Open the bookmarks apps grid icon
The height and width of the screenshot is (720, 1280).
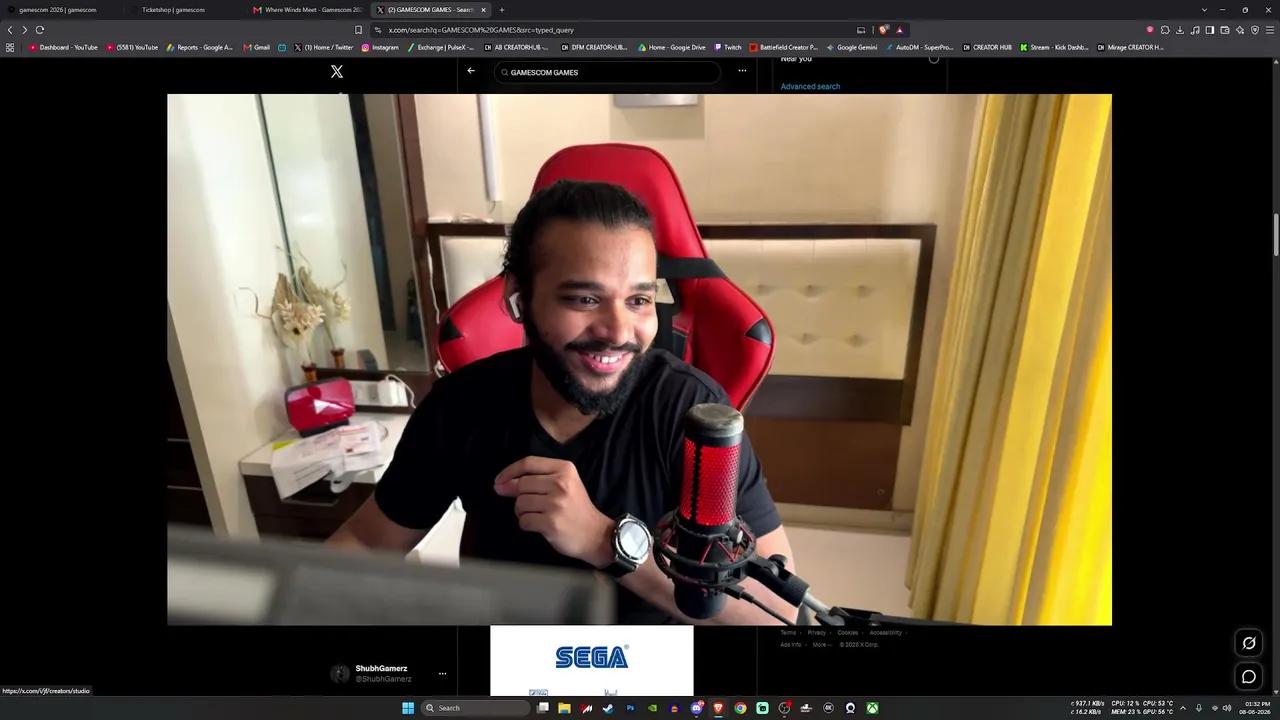pos(10,47)
